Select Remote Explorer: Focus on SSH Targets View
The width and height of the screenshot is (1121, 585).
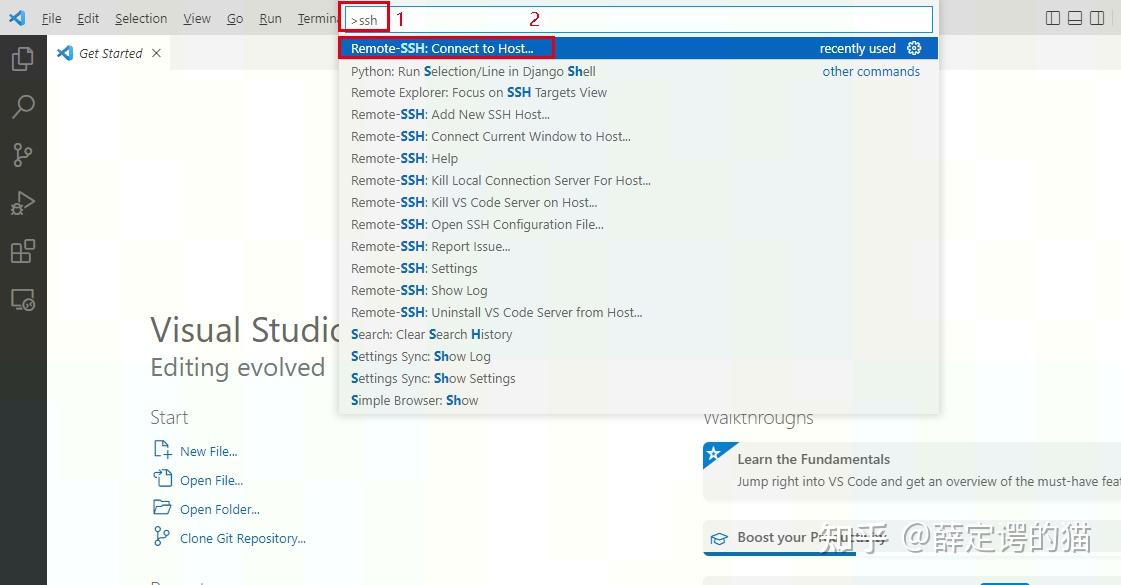[638, 92]
